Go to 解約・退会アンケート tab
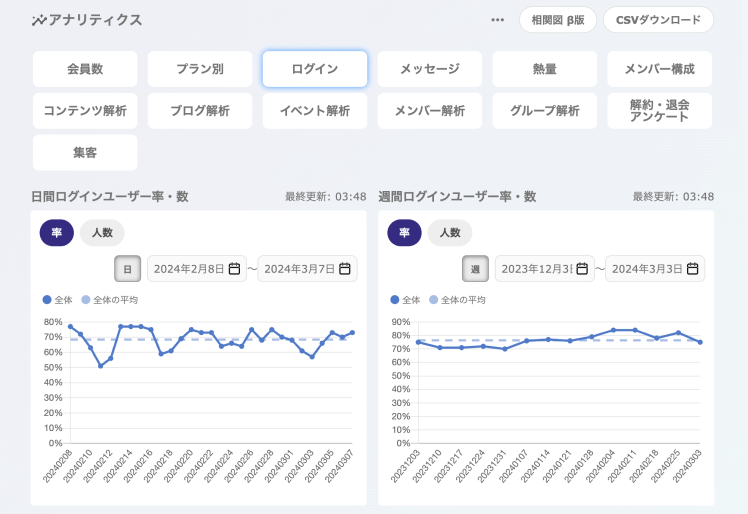 pyautogui.click(x=659, y=111)
